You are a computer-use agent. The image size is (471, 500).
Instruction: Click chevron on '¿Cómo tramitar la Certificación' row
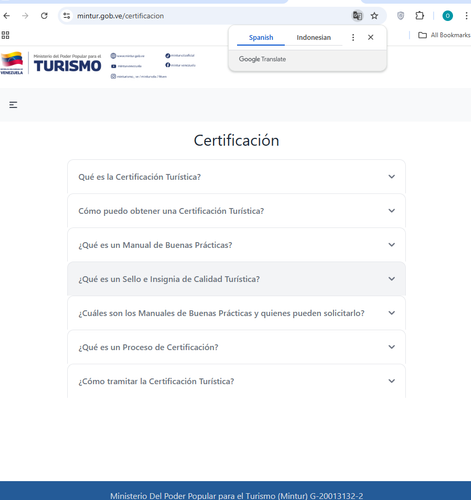(392, 381)
